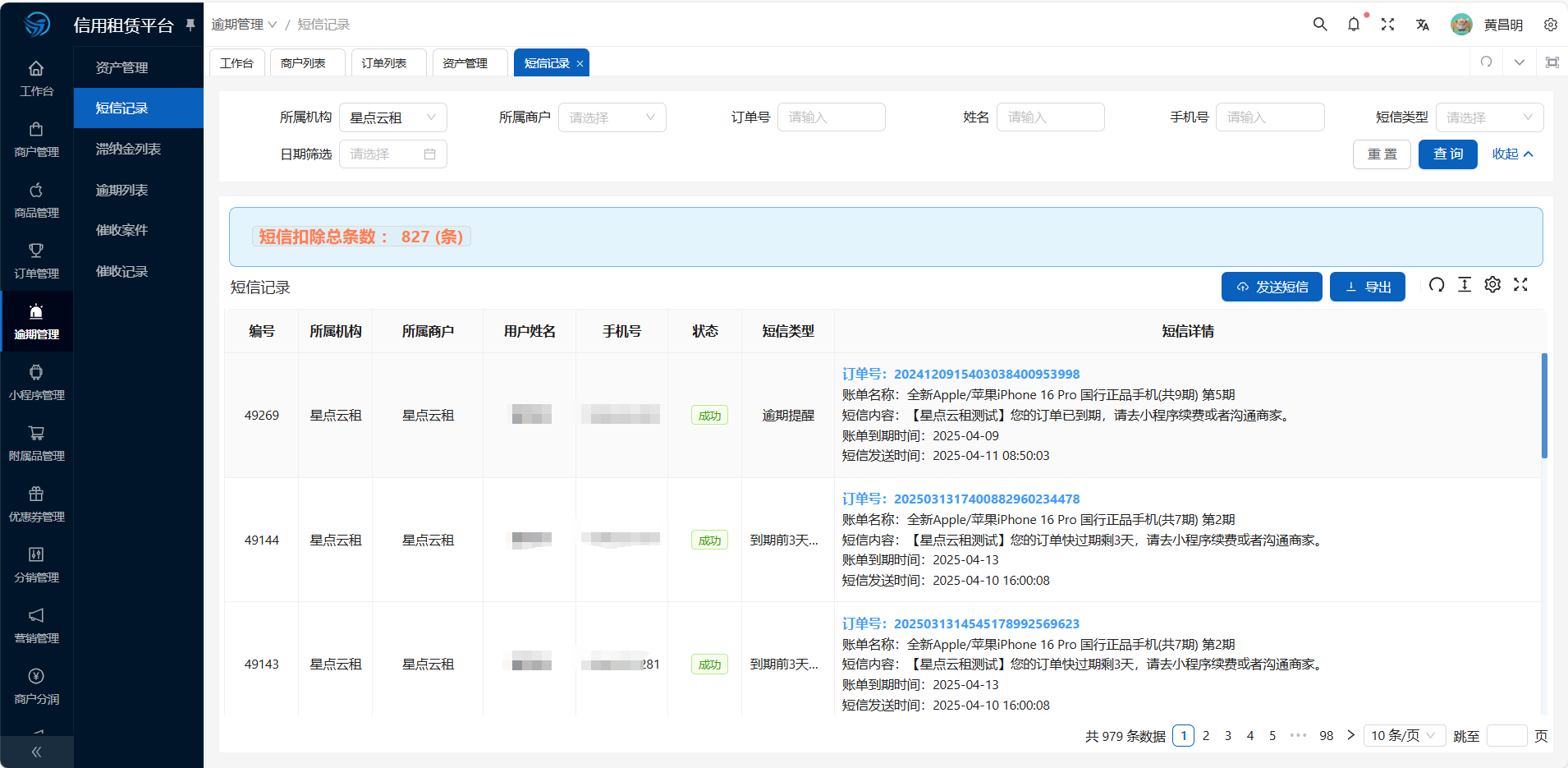Click 导出 button
The height and width of the screenshot is (768, 1568).
(x=1368, y=287)
